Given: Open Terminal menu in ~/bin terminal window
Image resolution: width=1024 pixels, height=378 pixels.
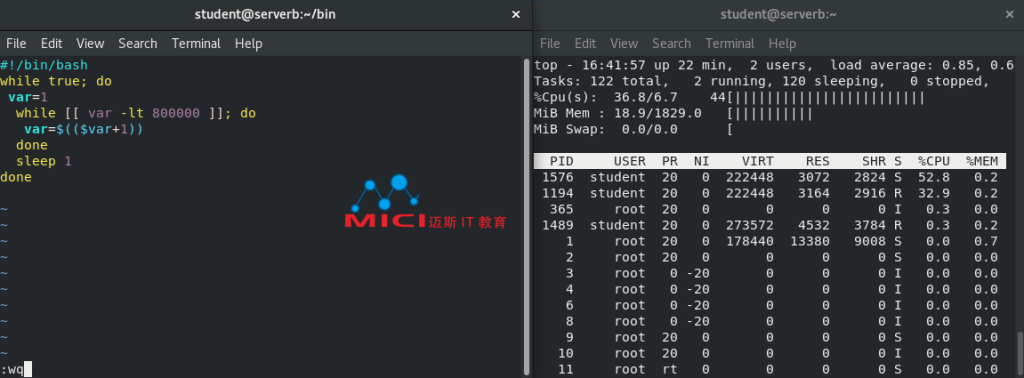Looking at the screenshot, I should point(196,44).
